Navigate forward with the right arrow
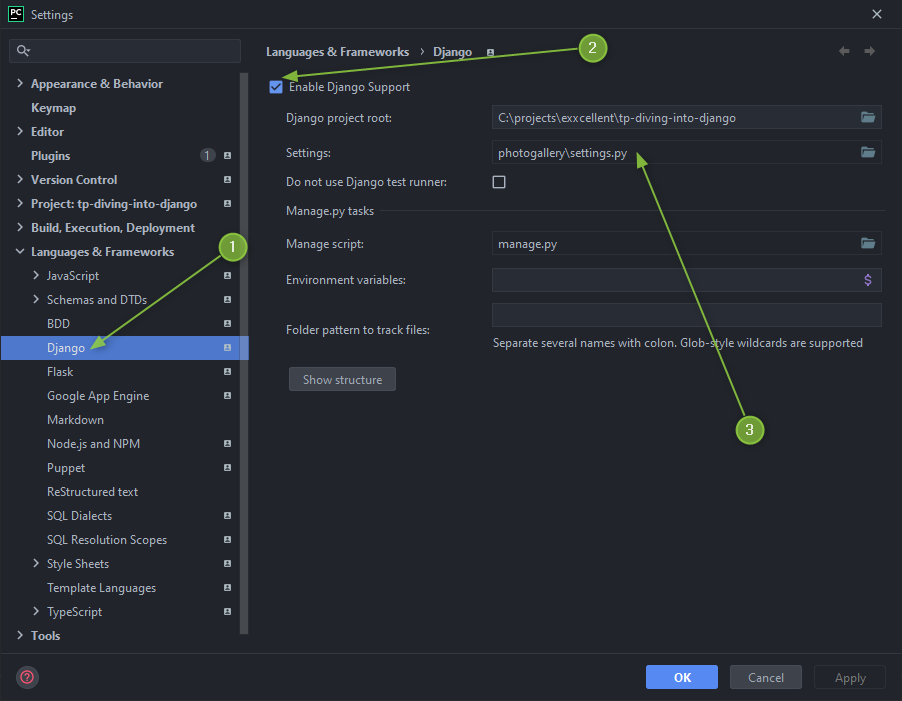This screenshot has height=701, width=902. 870,51
